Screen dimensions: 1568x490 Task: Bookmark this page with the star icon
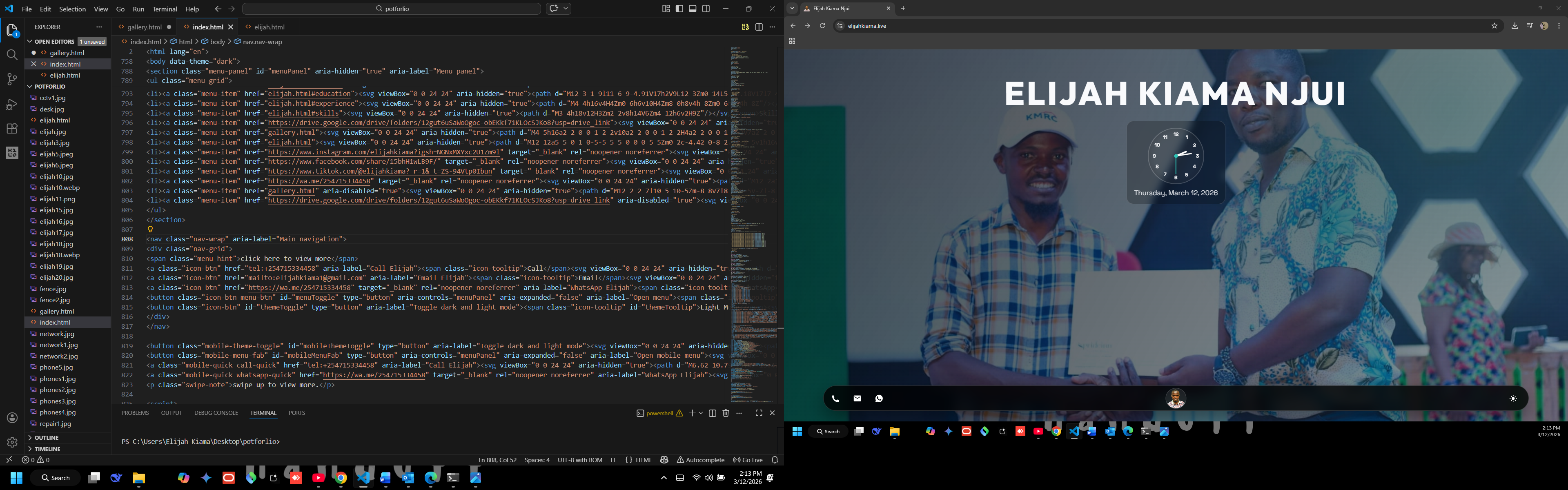[1494, 26]
